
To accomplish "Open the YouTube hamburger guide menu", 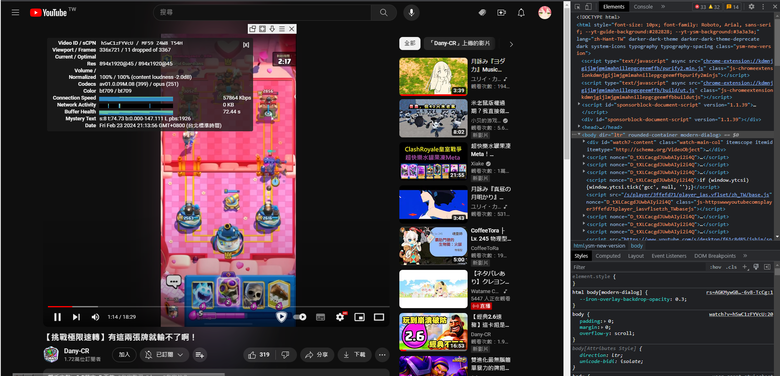I will pos(15,12).
